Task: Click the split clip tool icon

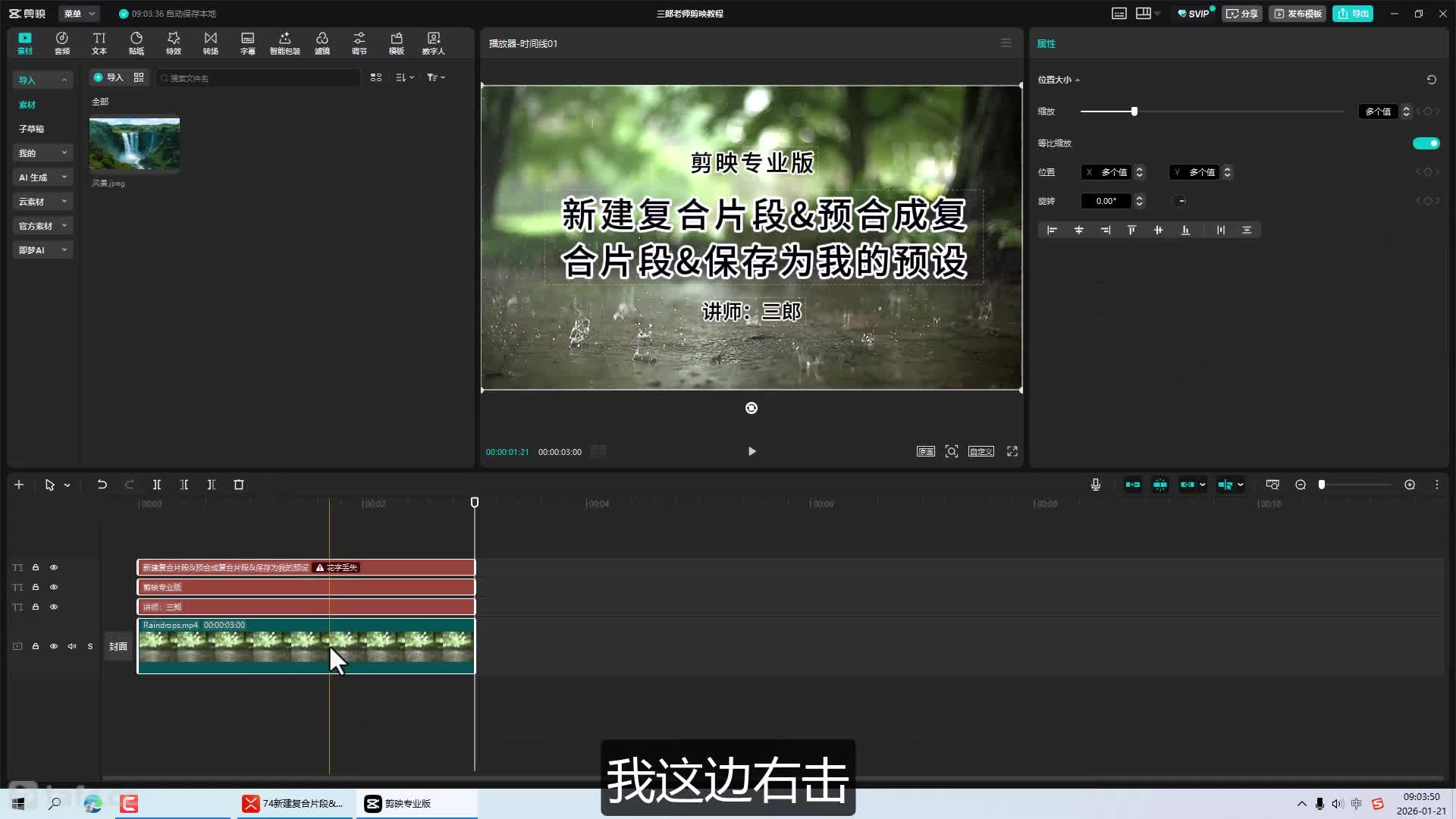Action: pyautogui.click(x=157, y=485)
